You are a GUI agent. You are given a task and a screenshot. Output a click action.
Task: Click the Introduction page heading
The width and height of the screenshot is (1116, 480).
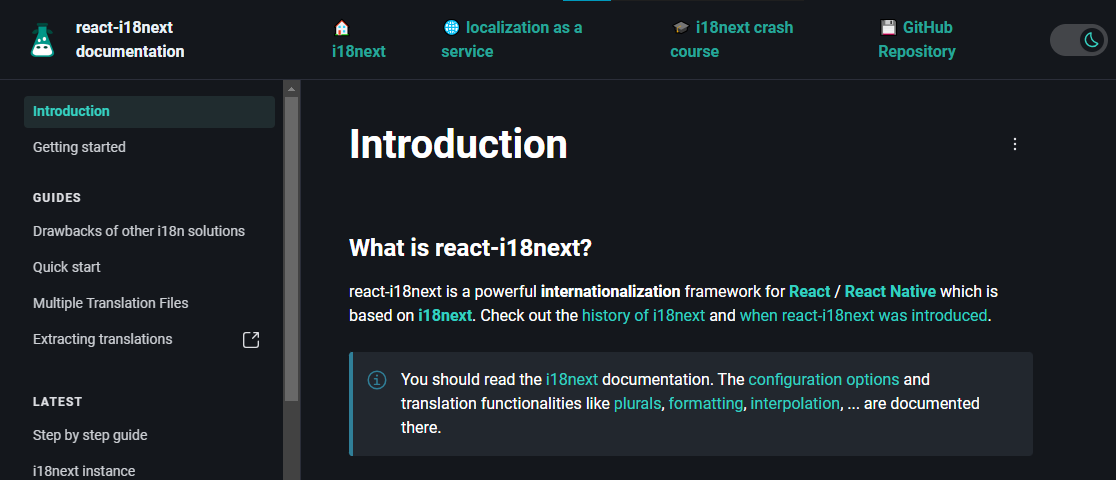tap(458, 145)
